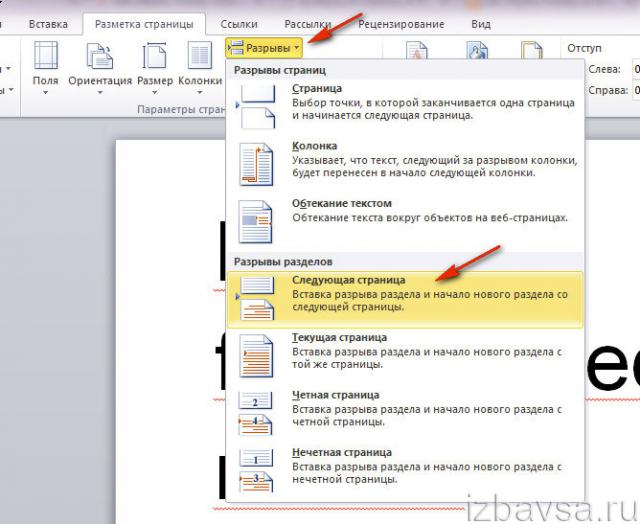Click the Колонка column break icon
Screen dimensions: 640x524
click(257, 162)
